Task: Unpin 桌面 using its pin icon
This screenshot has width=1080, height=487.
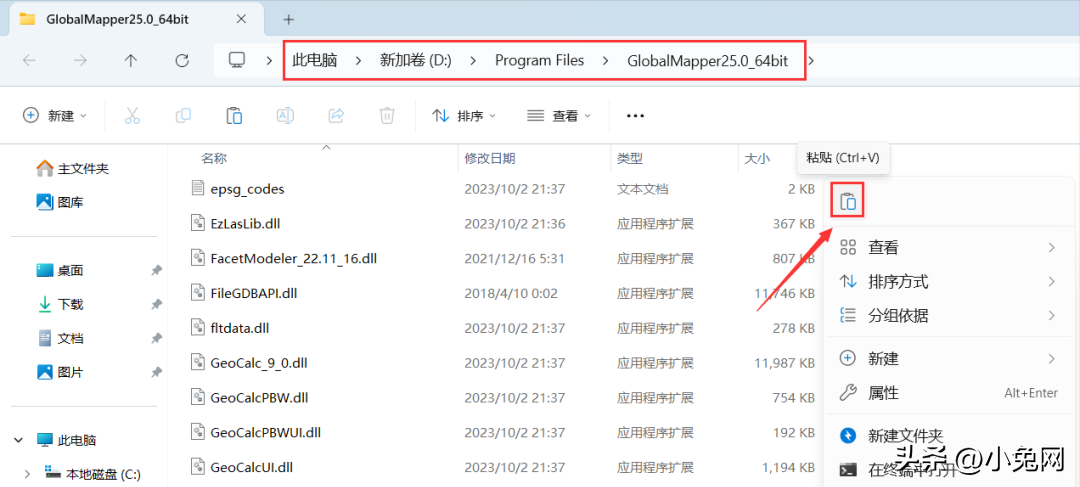Action: pyautogui.click(x=156, y=271)
